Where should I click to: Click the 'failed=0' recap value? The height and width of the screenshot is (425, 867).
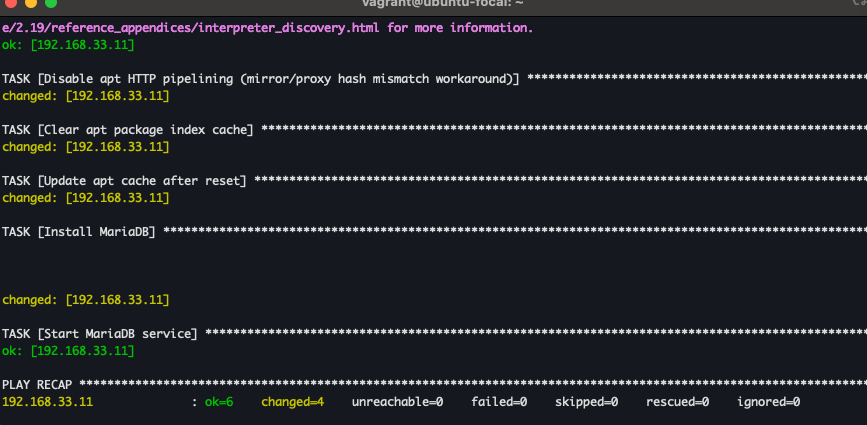pyautogui.click(x=499, y=402)
